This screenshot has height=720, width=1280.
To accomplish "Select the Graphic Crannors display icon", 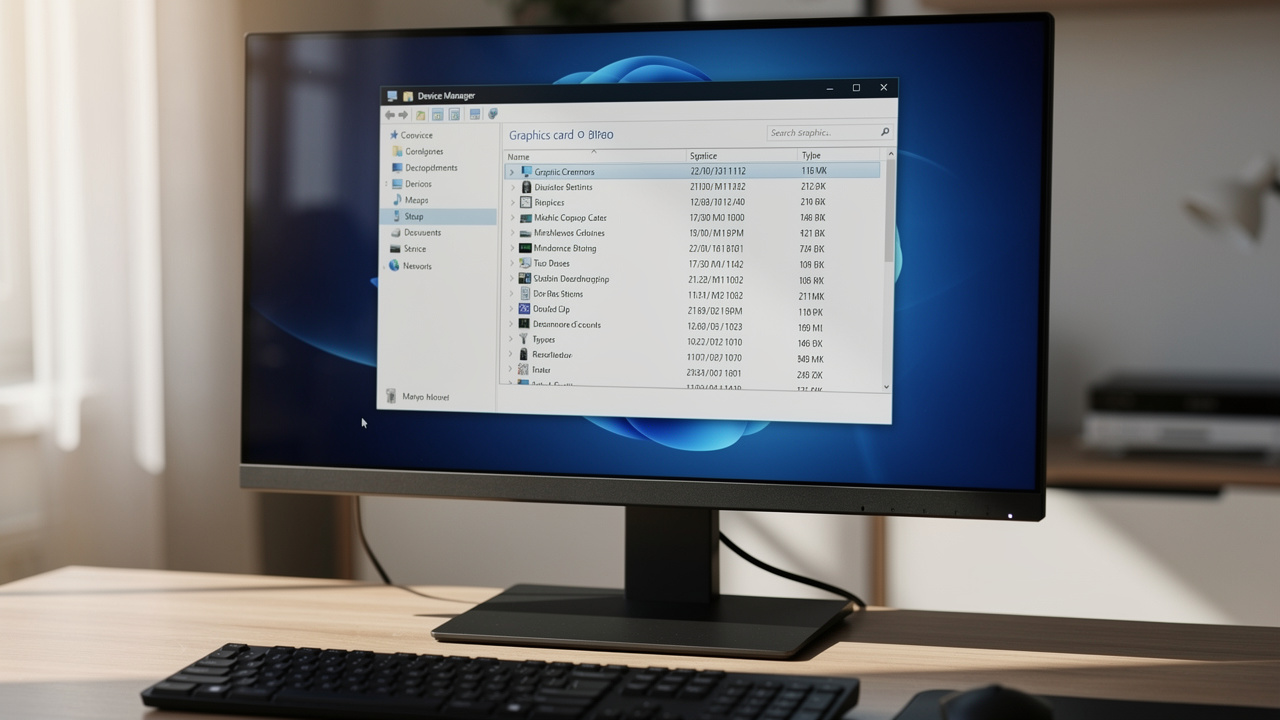I will tap(525, 171).
